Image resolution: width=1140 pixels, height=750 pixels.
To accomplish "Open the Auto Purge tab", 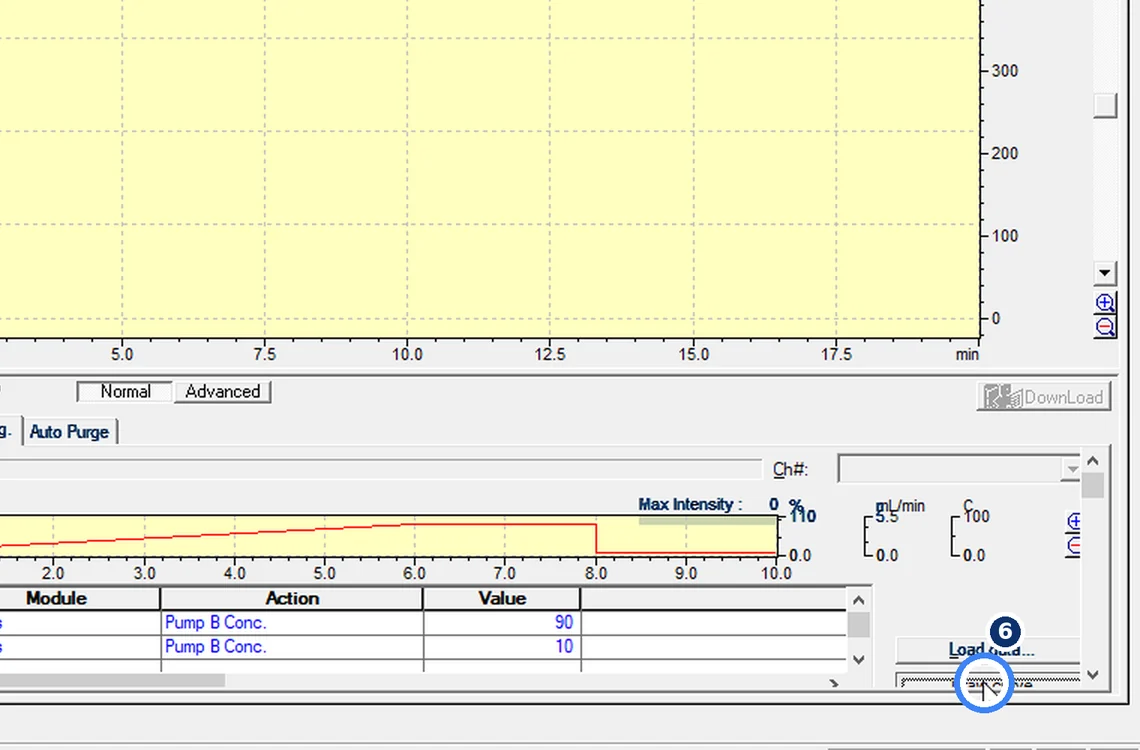I will click(x=70, y=432).
